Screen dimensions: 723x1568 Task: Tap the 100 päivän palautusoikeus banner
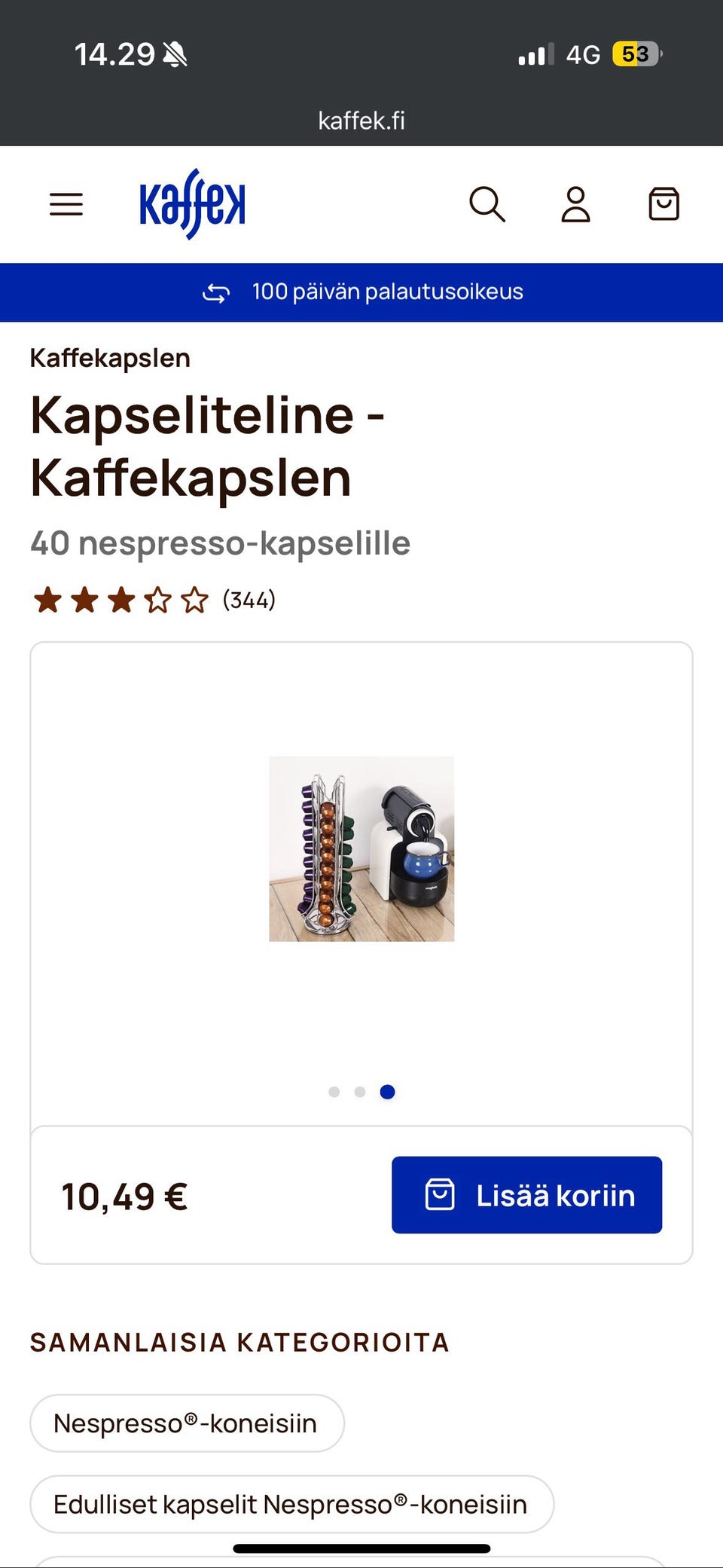coord(361,292)
